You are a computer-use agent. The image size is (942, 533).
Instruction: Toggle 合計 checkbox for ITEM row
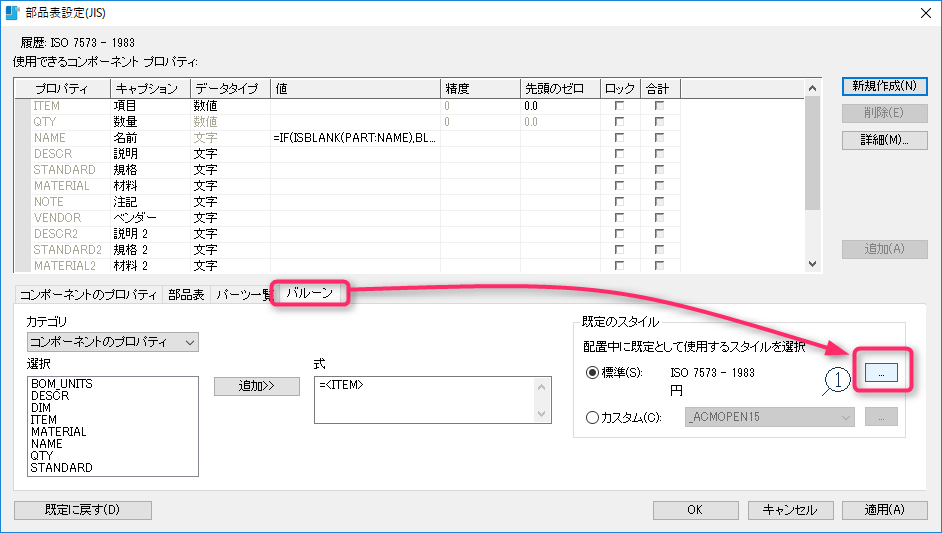[660, 106]
